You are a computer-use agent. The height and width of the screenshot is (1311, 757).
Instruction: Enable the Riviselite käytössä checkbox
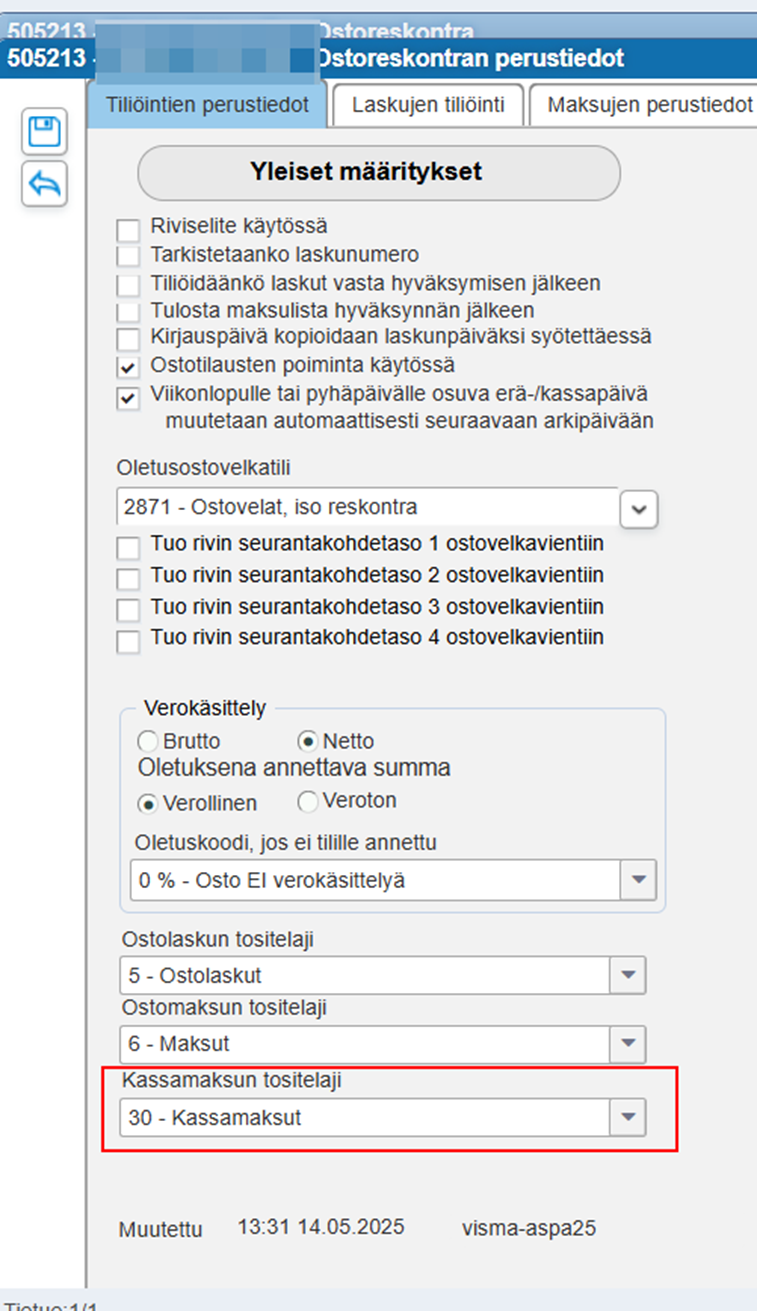click(x=128, y=227)
